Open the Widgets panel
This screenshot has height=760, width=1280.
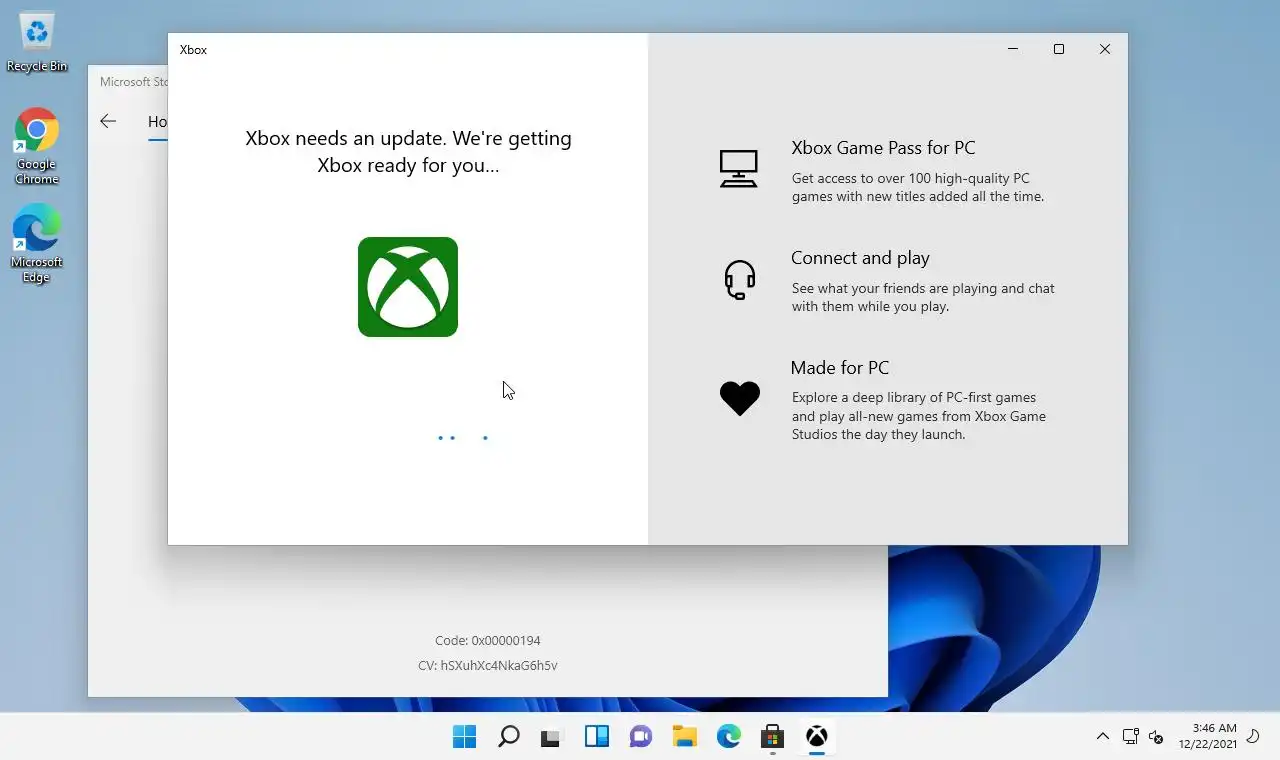pos(597,737)
